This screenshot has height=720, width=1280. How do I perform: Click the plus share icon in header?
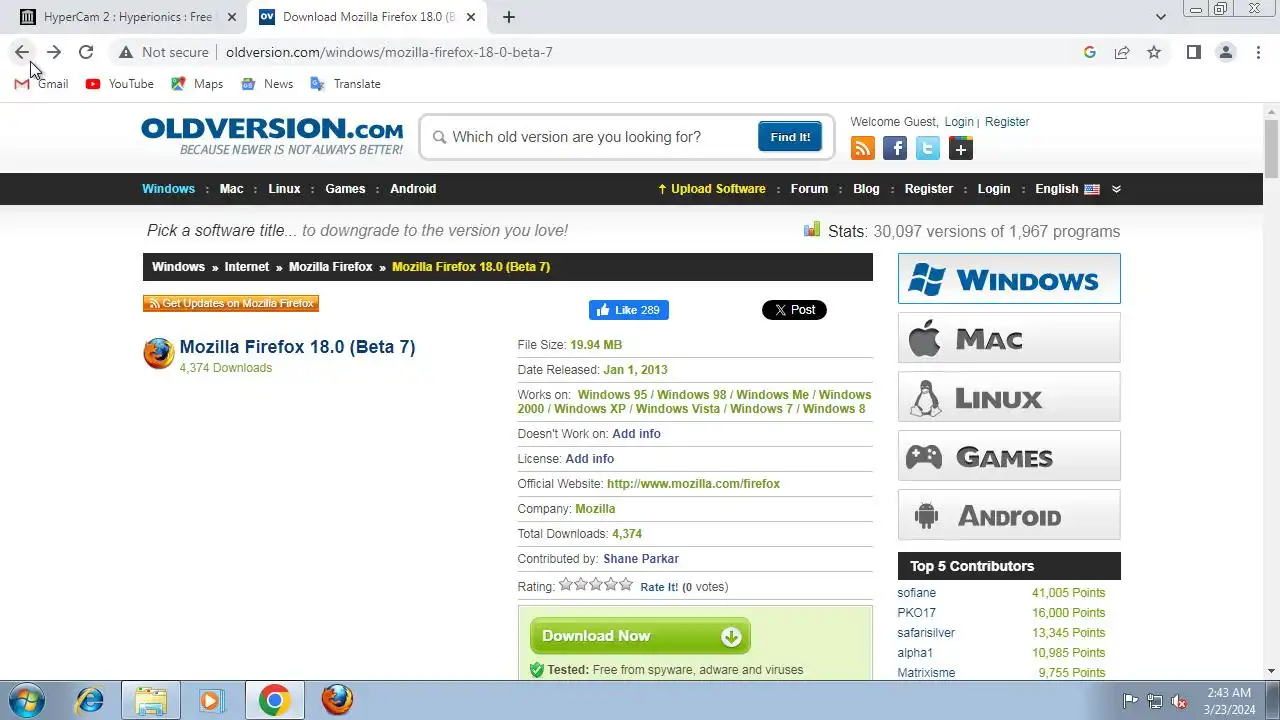(x=961, y=149)
